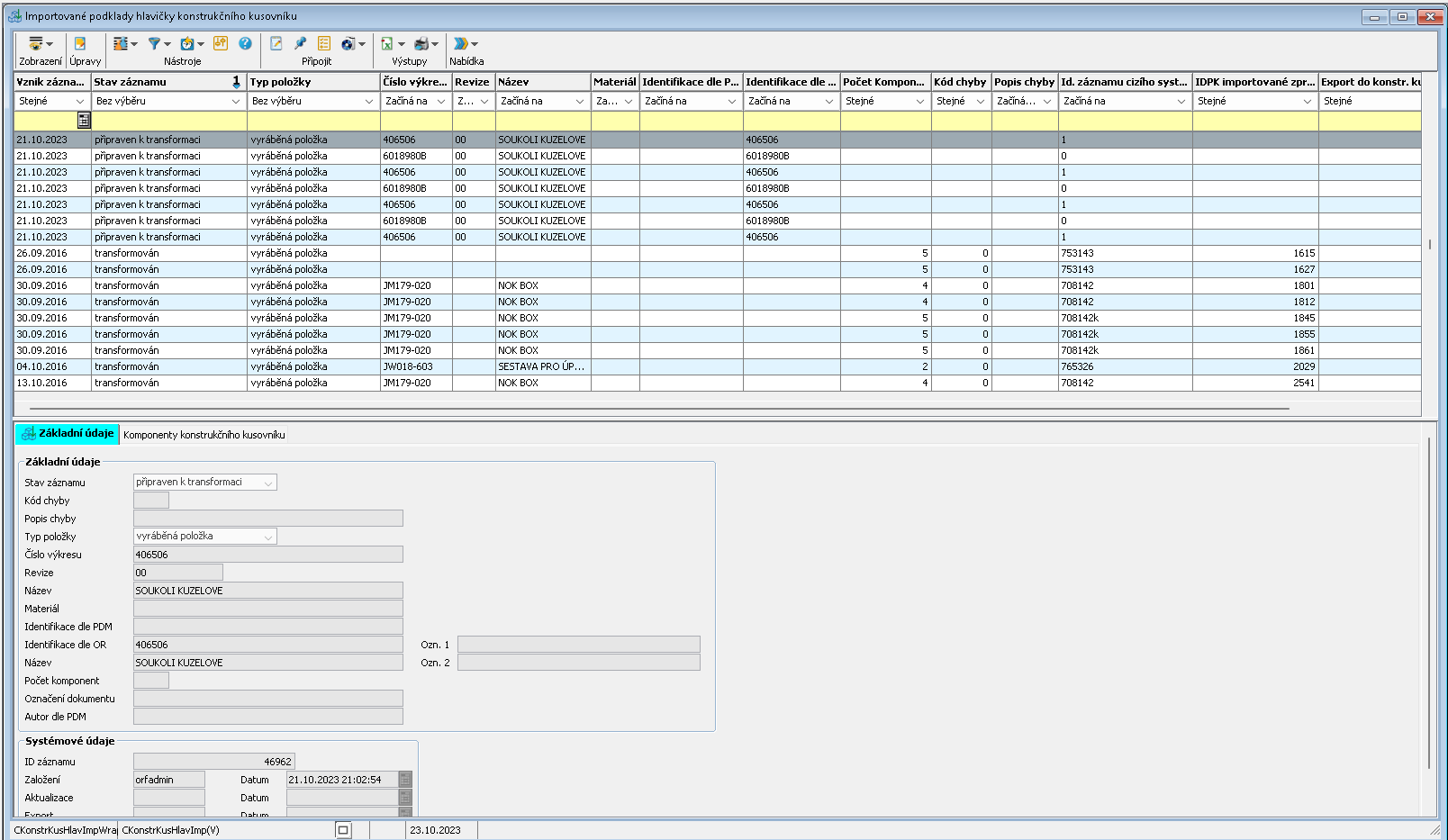This screenshot has width=1448, height=840.
Task: Select the SESTAVA PRO ÚP row
Action: [541, 367]
